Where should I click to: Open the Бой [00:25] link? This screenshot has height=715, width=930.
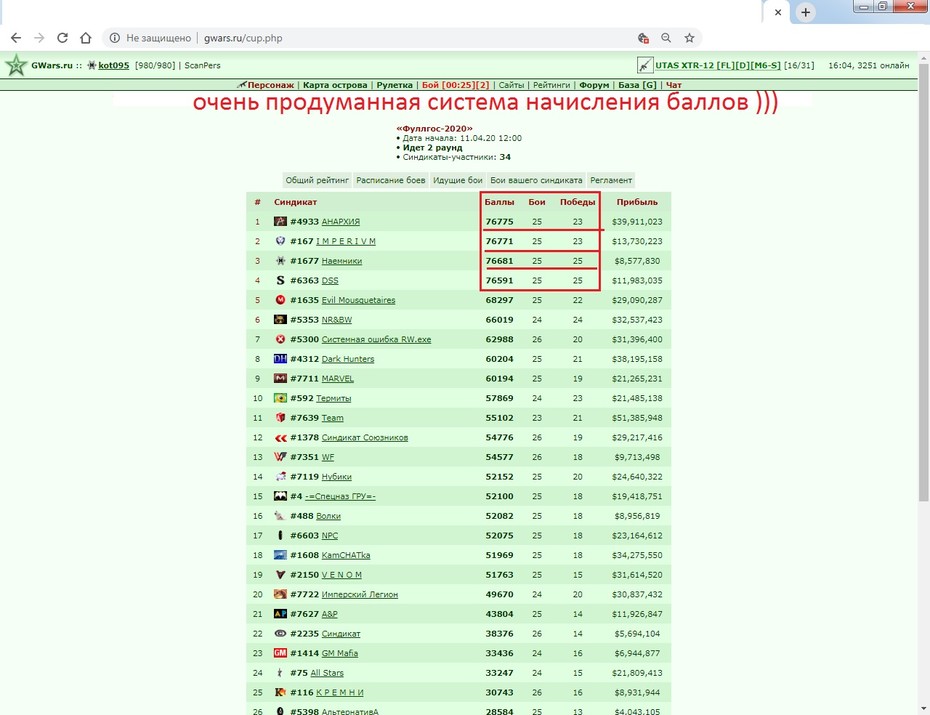pos(456,85)
